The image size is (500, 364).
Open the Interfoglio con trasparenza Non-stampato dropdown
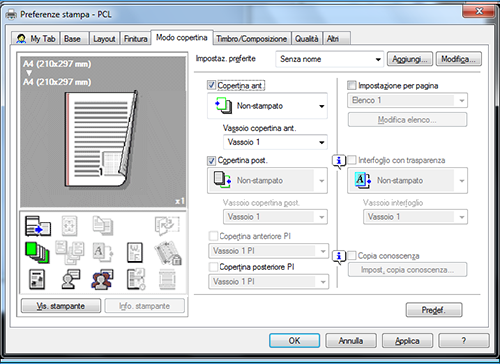tap(407, 181)
